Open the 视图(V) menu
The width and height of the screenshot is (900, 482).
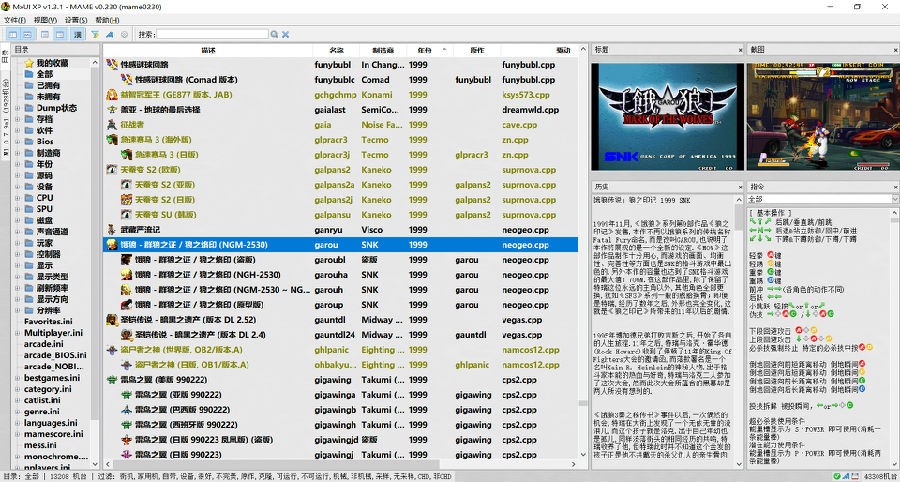point(45,20)
